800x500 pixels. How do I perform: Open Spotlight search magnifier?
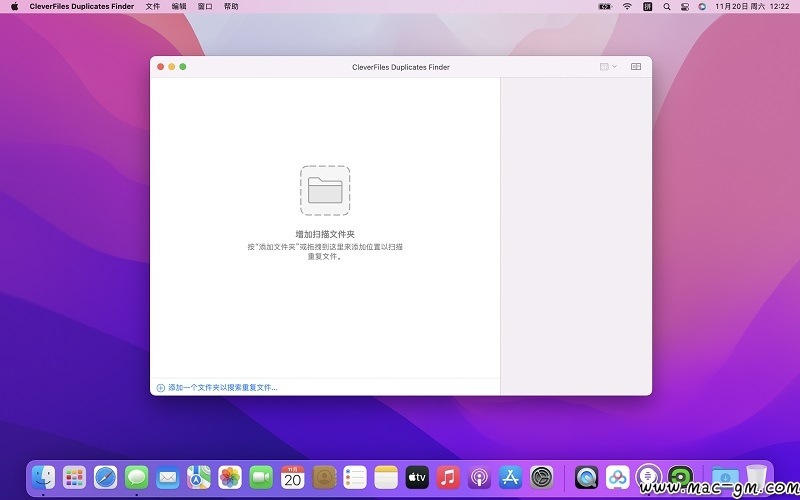point(667,7)
